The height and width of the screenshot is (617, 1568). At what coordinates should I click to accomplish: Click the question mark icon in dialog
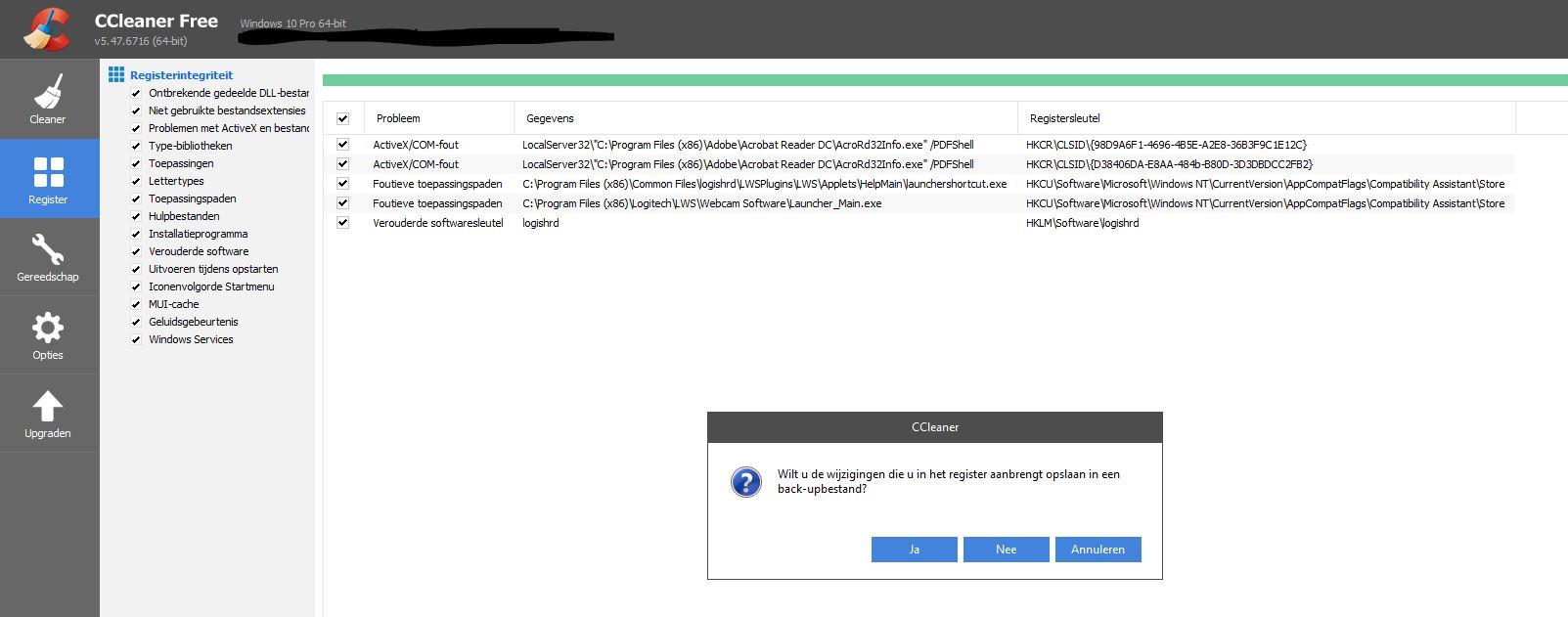pyautogui.click(x=746, y=481)
